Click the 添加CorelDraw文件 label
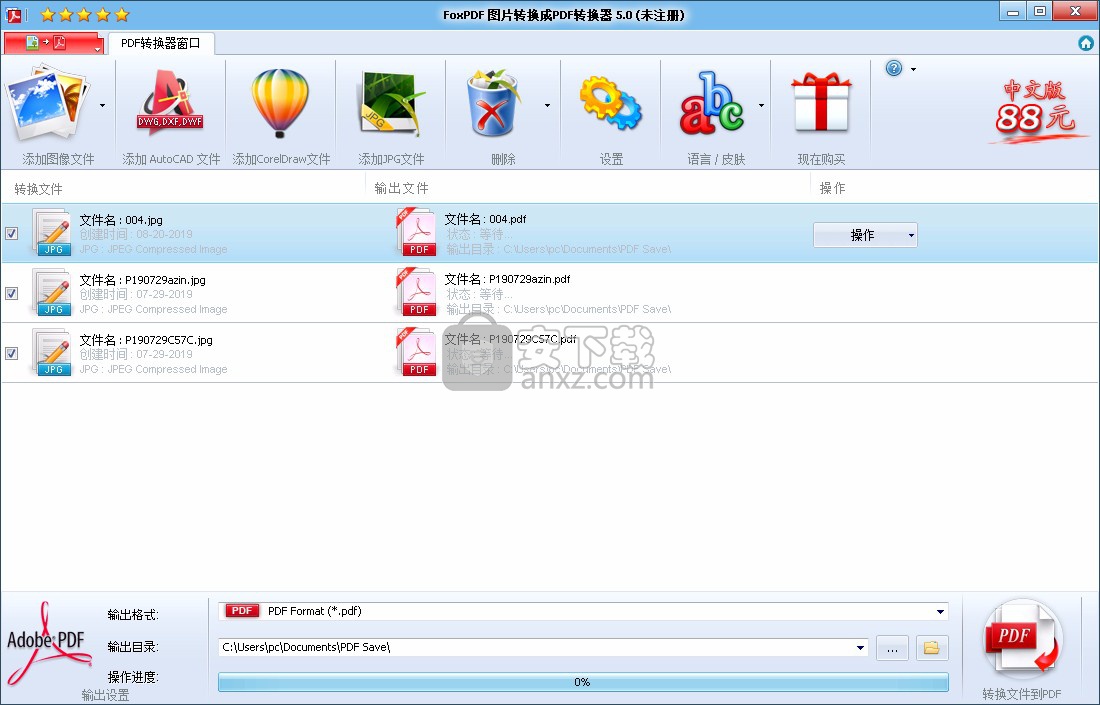Viewport: 1100px width, 705px height. (281, 159)
